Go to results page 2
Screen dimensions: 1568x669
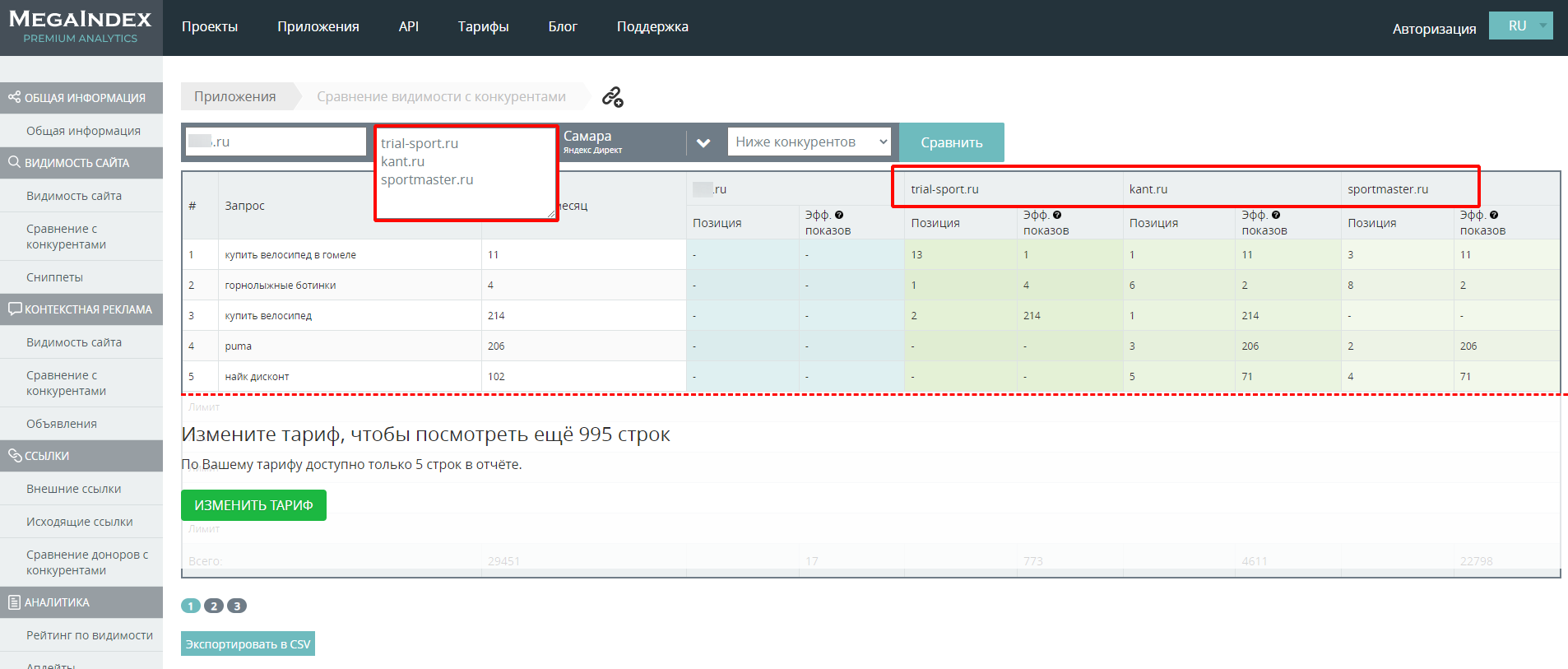[x=214, y=606]
